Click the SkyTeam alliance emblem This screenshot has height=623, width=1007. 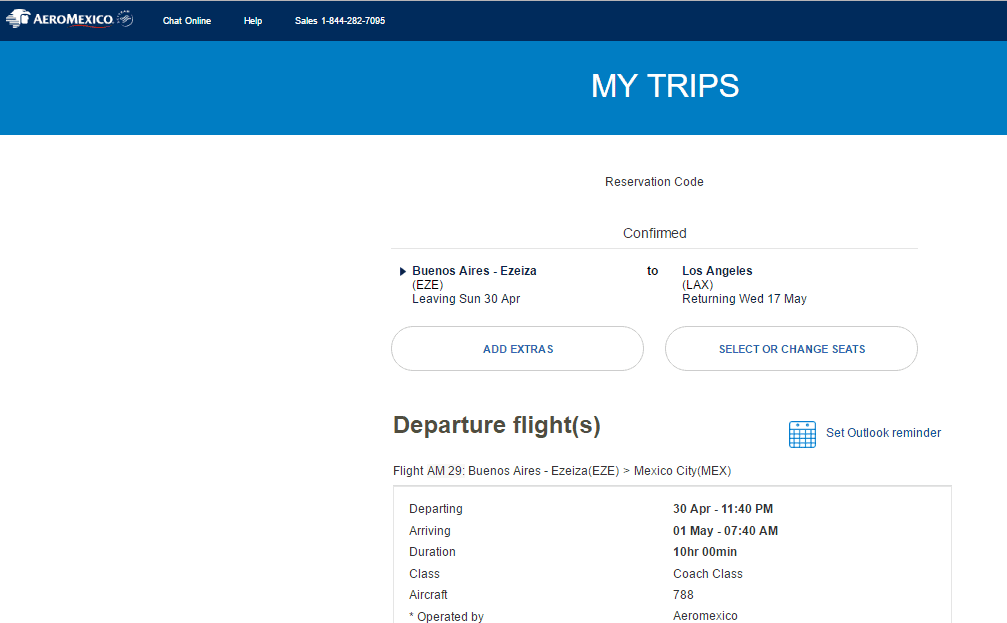click(x=125, y=19)
